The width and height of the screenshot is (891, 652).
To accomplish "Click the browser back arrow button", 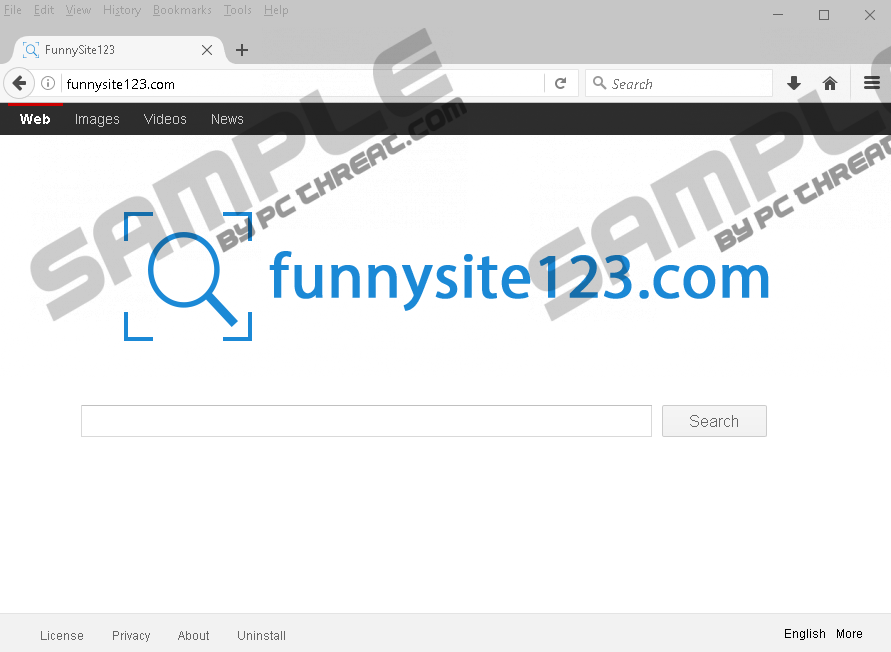I will click(19, 84).
